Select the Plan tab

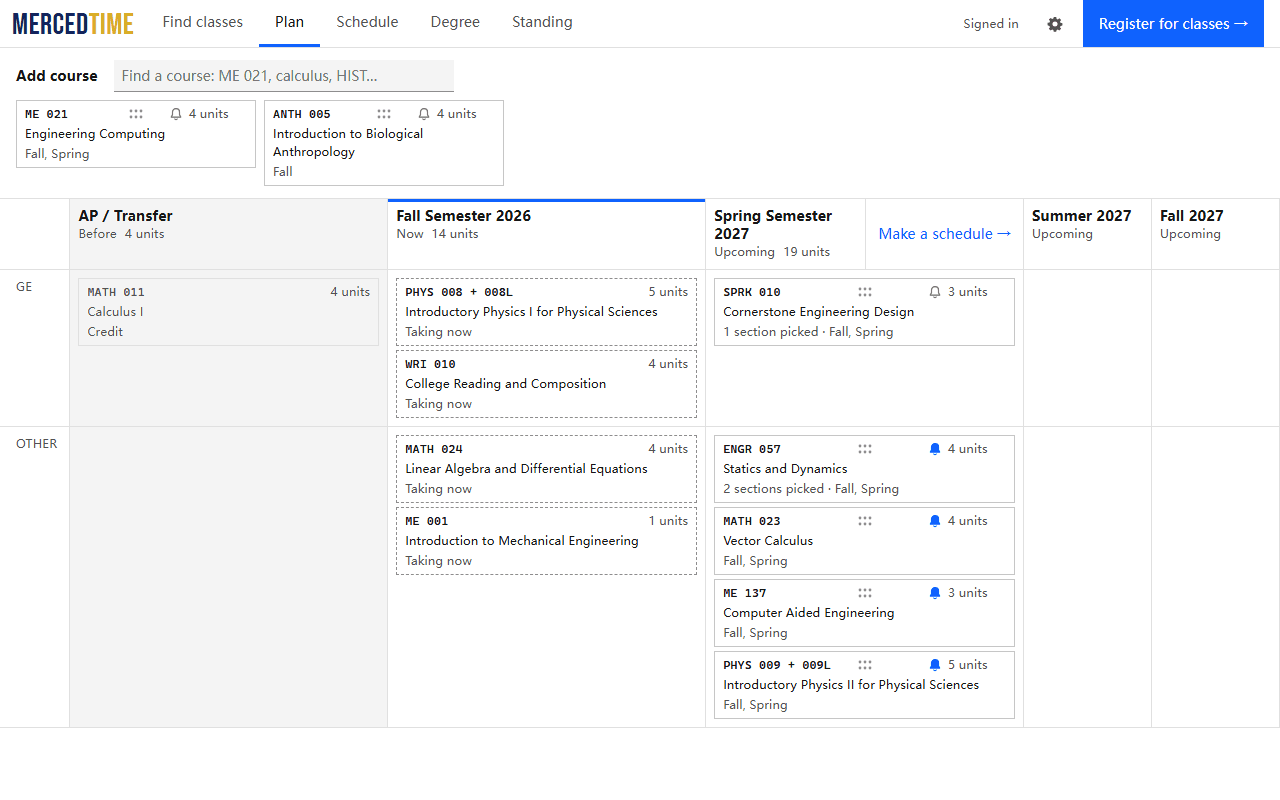pos(289,23)
